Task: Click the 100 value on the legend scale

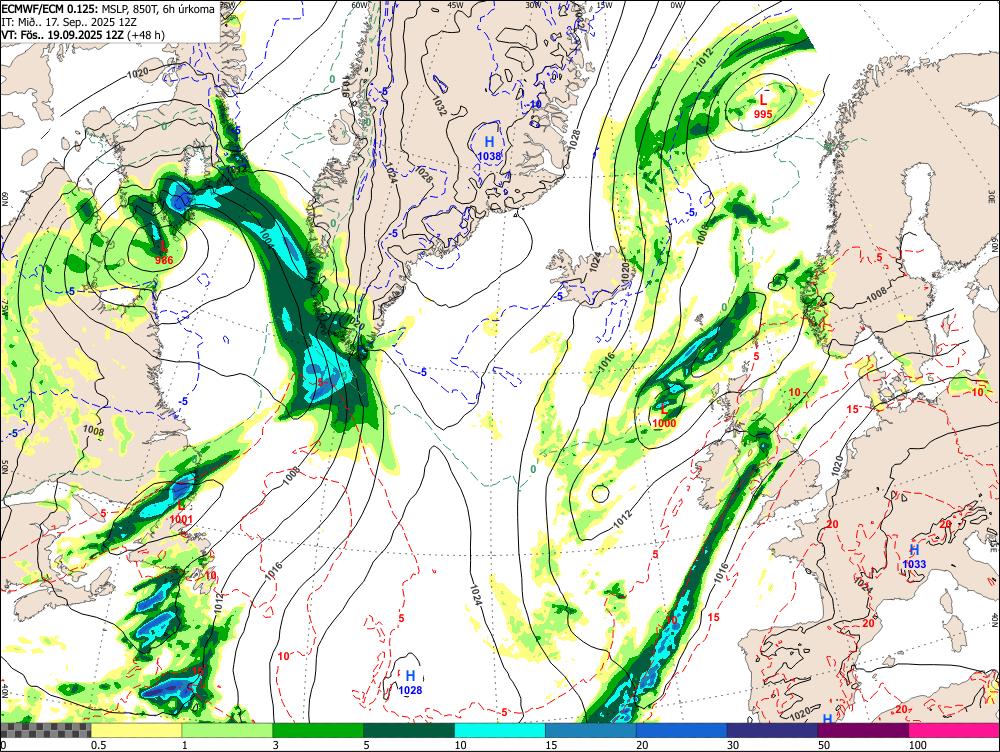Action: coord(918,745)
